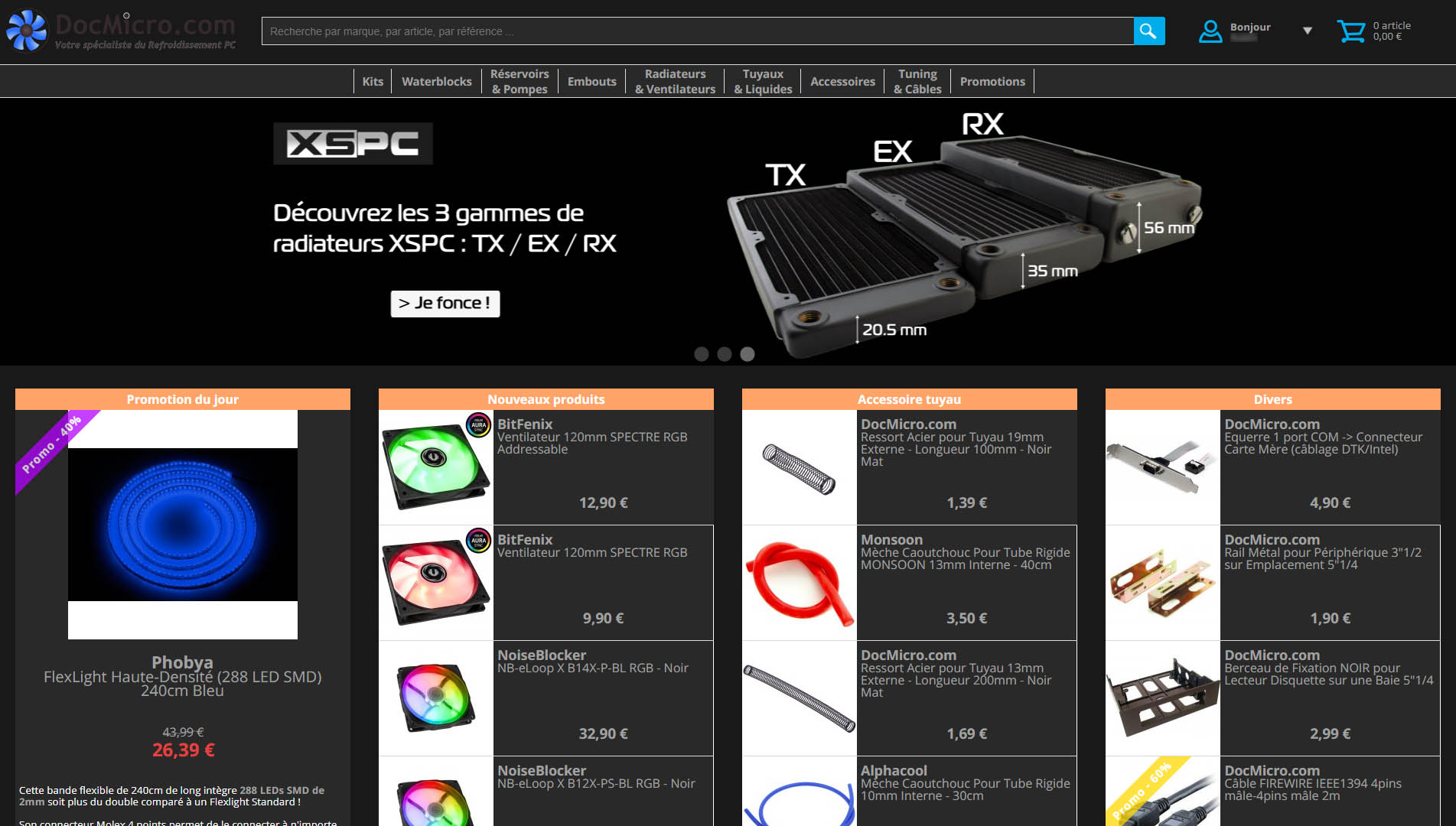Click the 26,39 € promo price
Viewport: 1456px width, 826px height.
click(184, 750)
